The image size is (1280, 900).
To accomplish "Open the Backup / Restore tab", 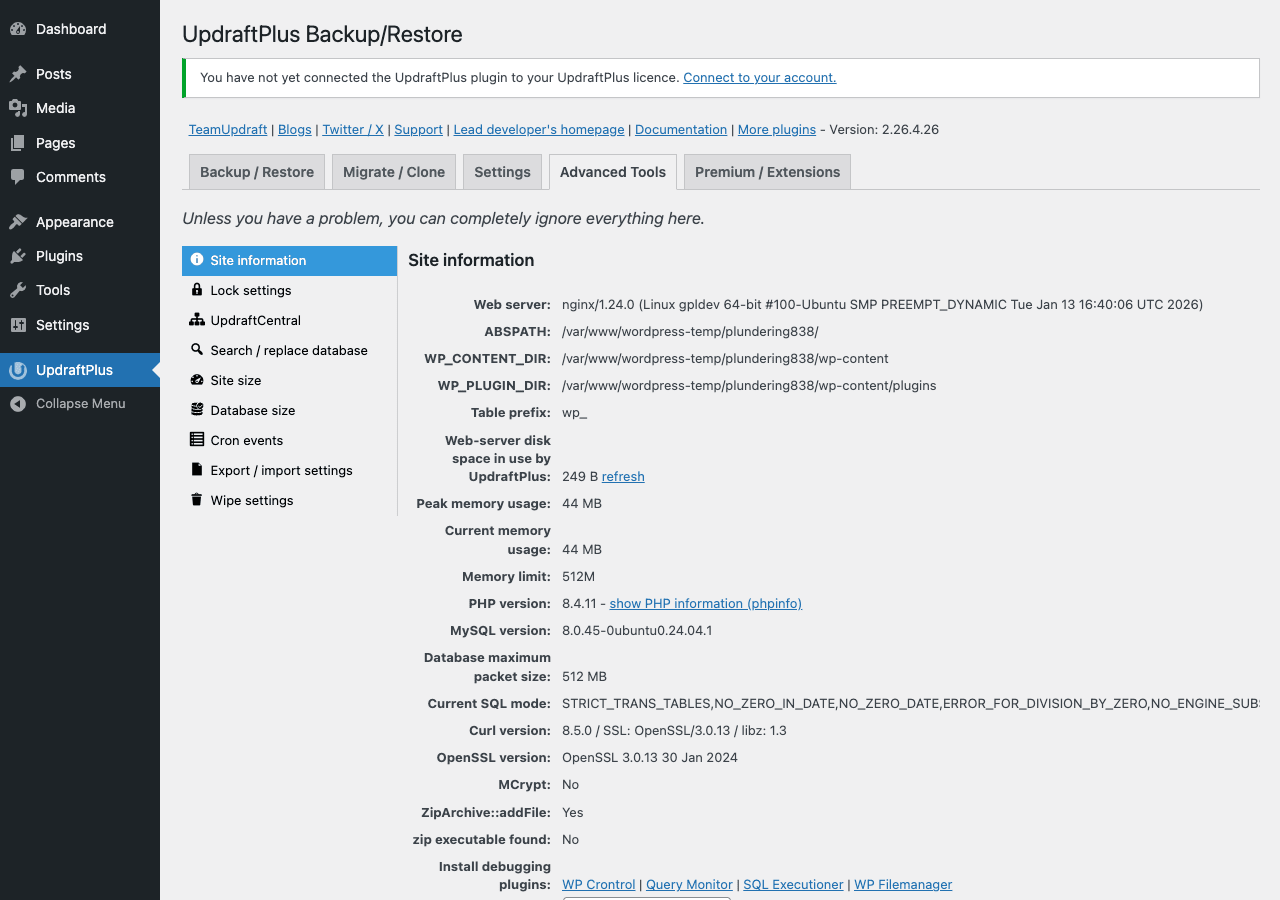I will coord(257,172).
